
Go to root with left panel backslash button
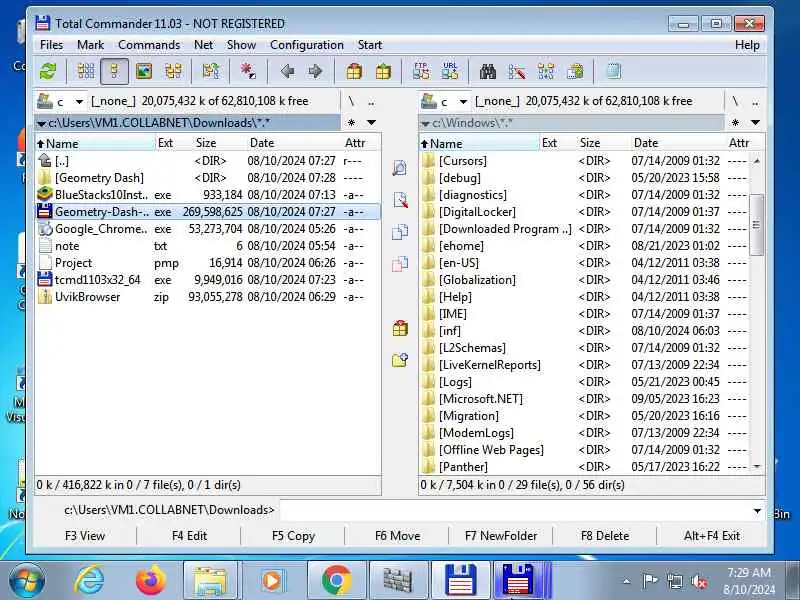[x=351, y=101]
